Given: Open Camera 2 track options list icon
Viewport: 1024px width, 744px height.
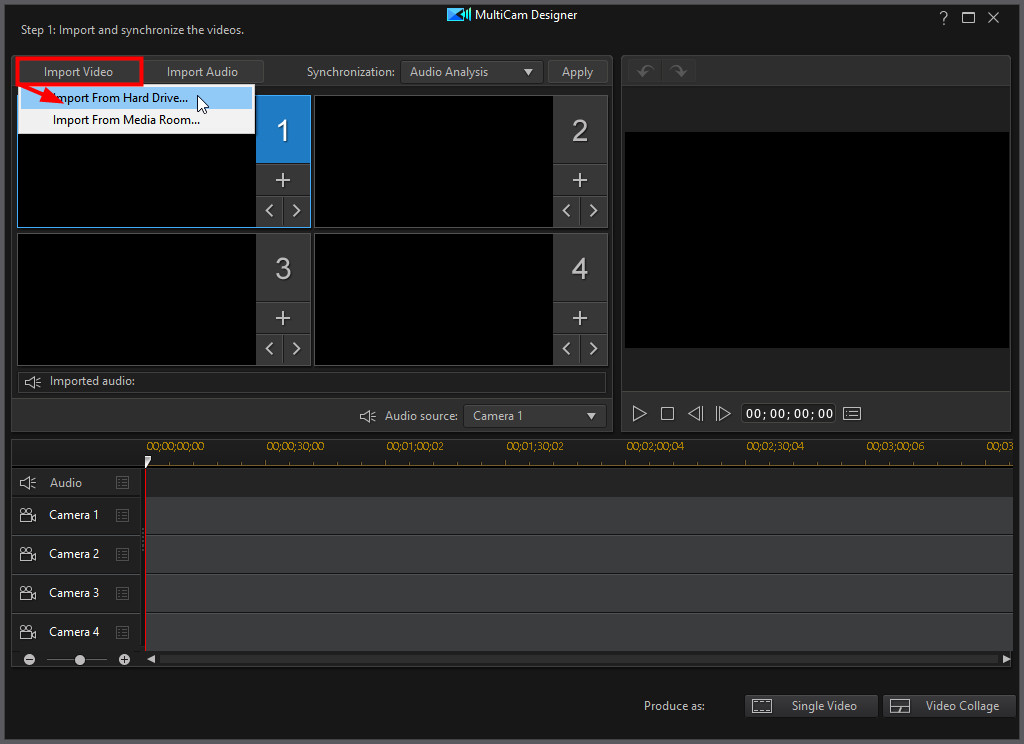Looking at the screenshot, I should pyautogui.click(x=122, y=555).
